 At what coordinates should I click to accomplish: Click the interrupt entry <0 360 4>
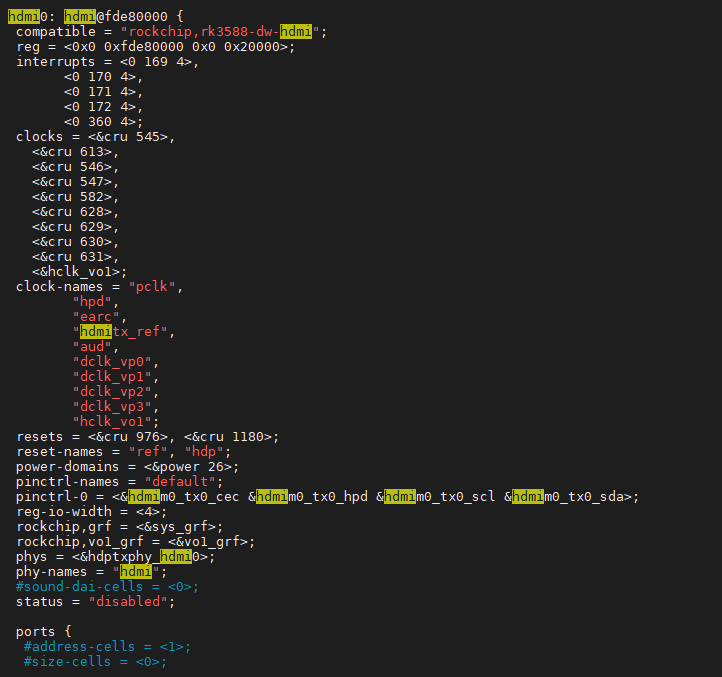[x=100, y=122]
